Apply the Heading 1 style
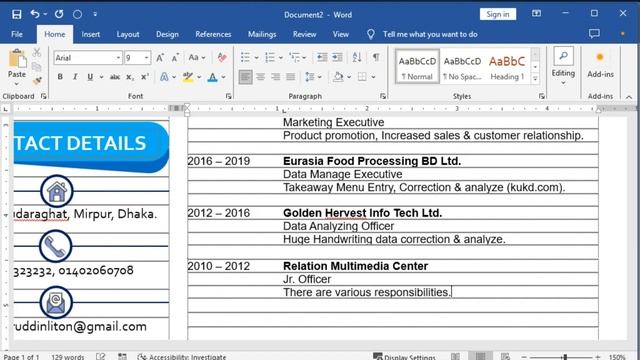Screen dimensions: 640x360 click(507, 67)
